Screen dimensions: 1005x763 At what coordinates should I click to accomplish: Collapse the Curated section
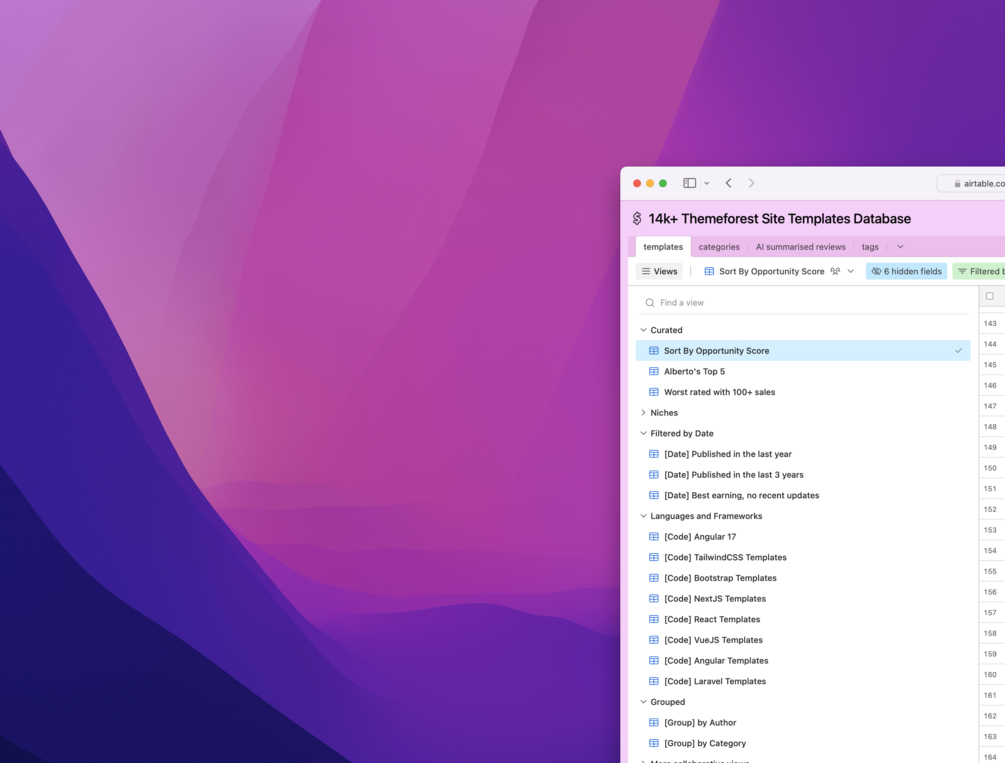pos(643,330)
